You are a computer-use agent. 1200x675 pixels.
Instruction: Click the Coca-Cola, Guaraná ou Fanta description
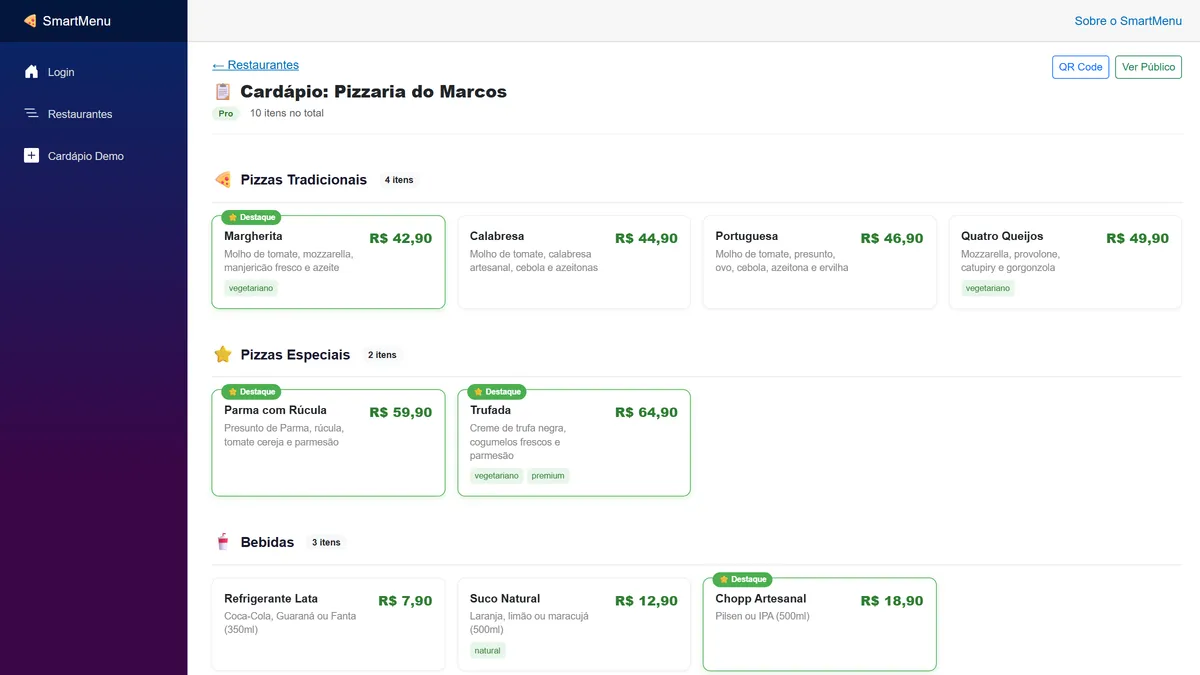point(290,623)
